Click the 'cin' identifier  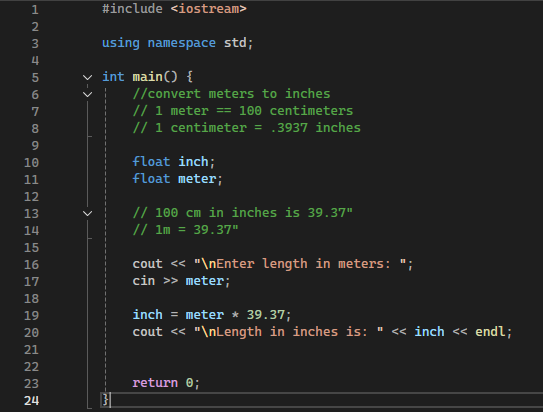pos(144,281)
